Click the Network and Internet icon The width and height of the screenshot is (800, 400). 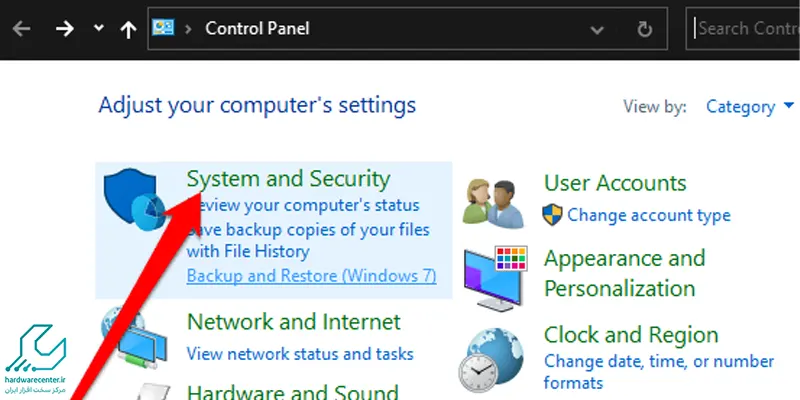click(134, 337)
